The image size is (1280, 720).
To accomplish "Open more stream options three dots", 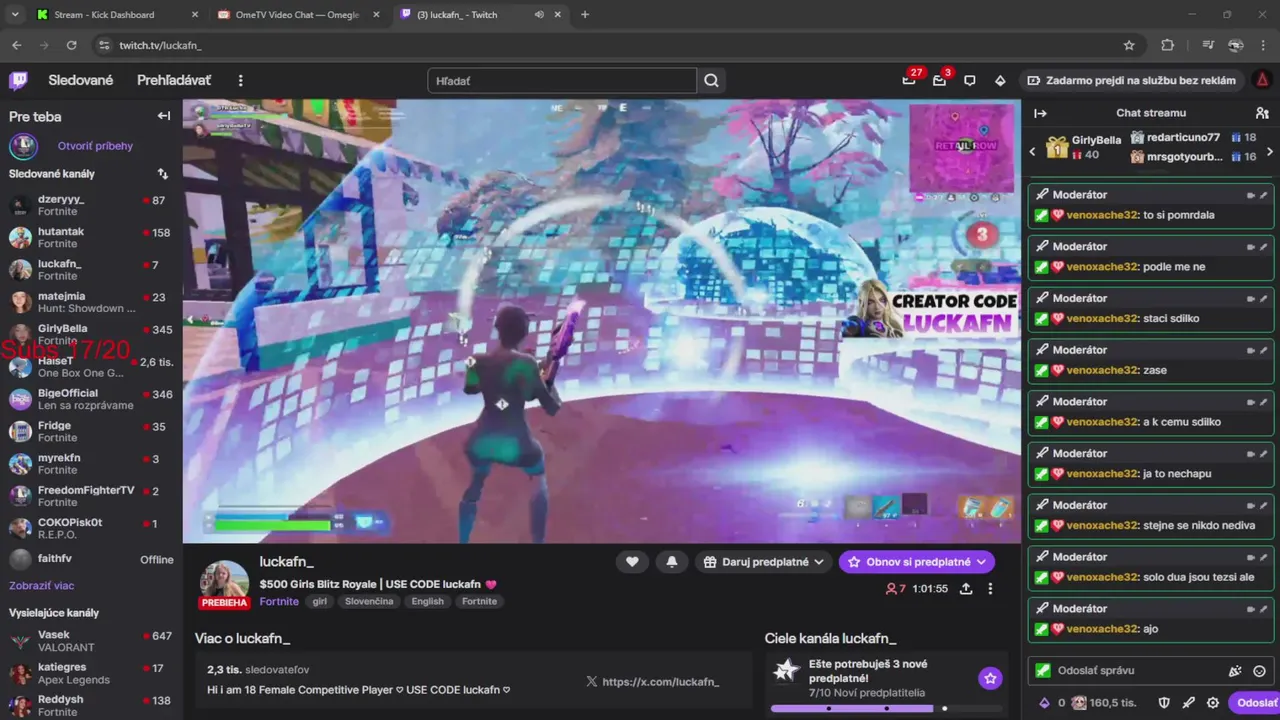I will tap(990, 589).
